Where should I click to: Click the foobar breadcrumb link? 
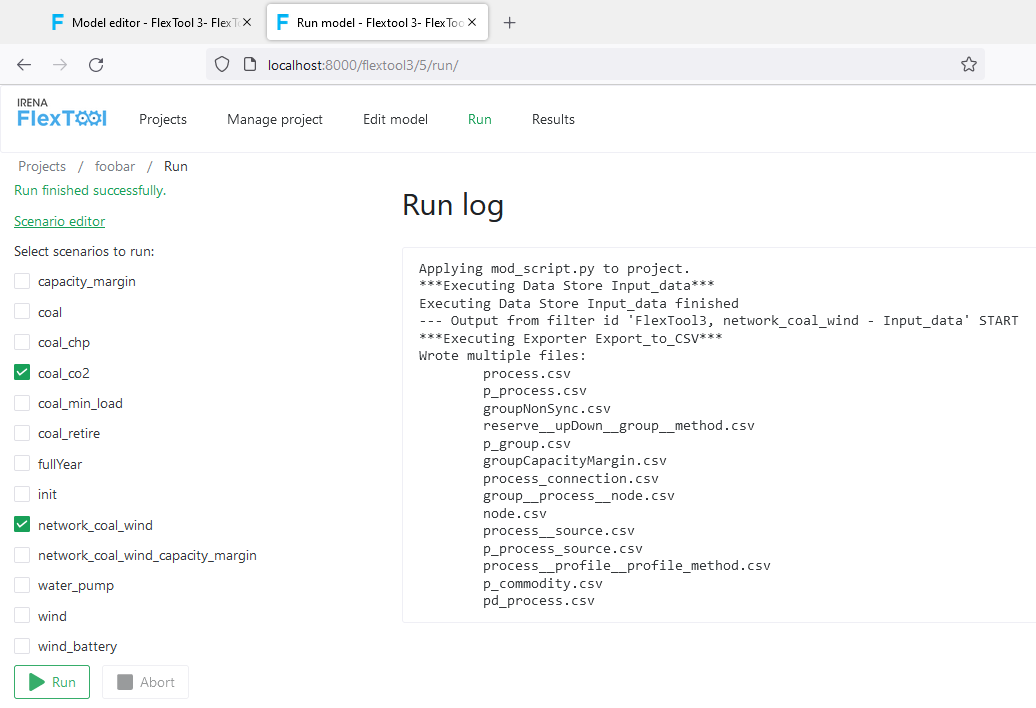115,166
